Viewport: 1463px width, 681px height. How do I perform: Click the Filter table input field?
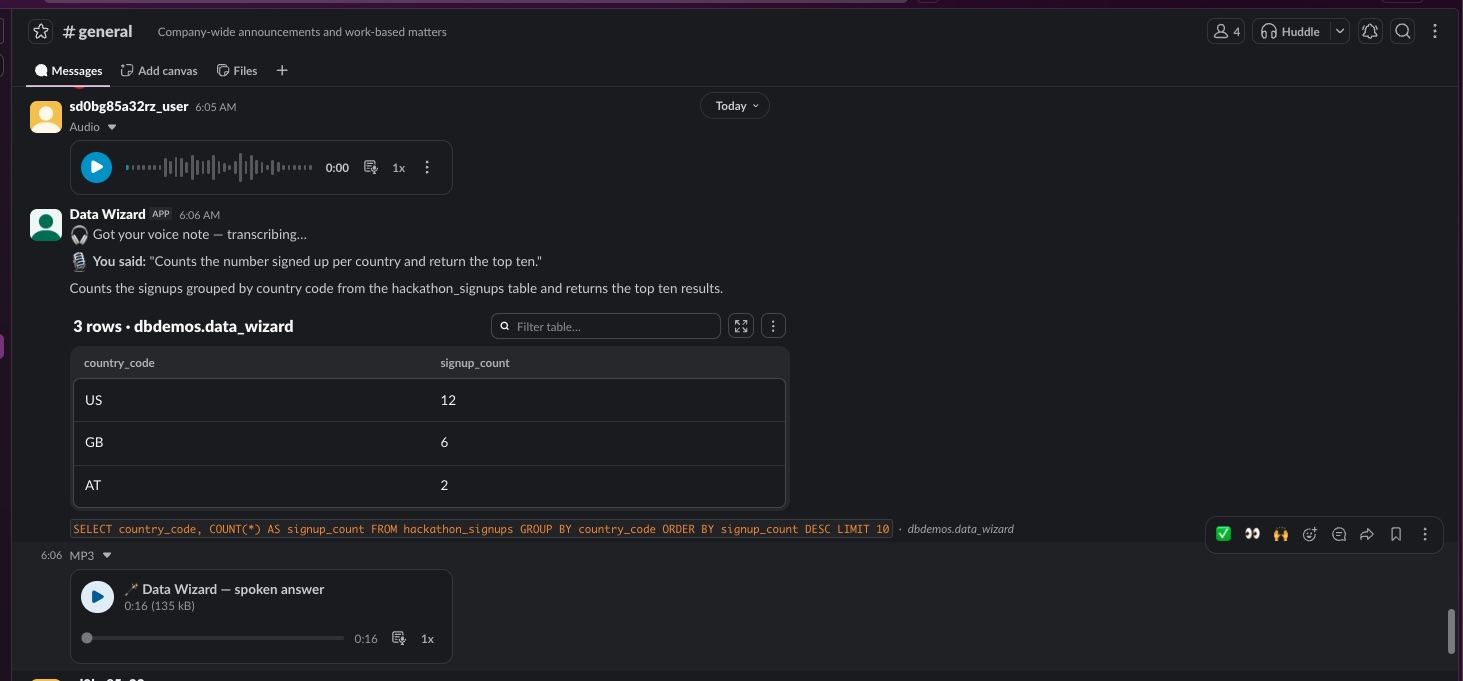[x=606, y=326]
